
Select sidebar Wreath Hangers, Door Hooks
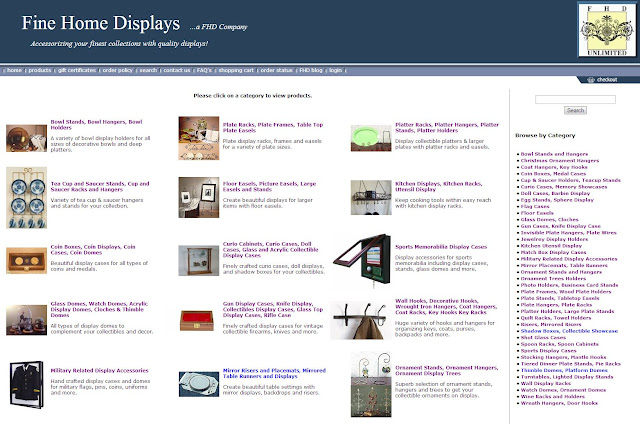click(559, 403)
